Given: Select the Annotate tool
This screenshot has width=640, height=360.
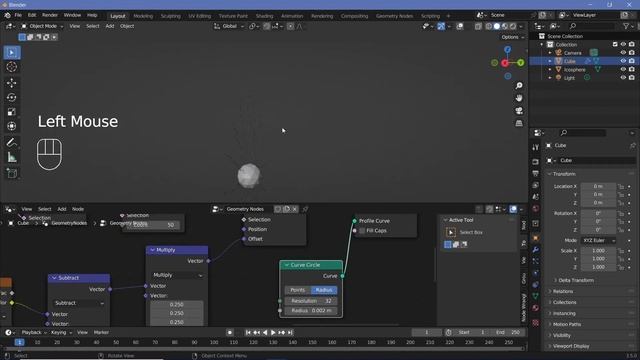Looking at the screenshot, I should coord(11,142).
